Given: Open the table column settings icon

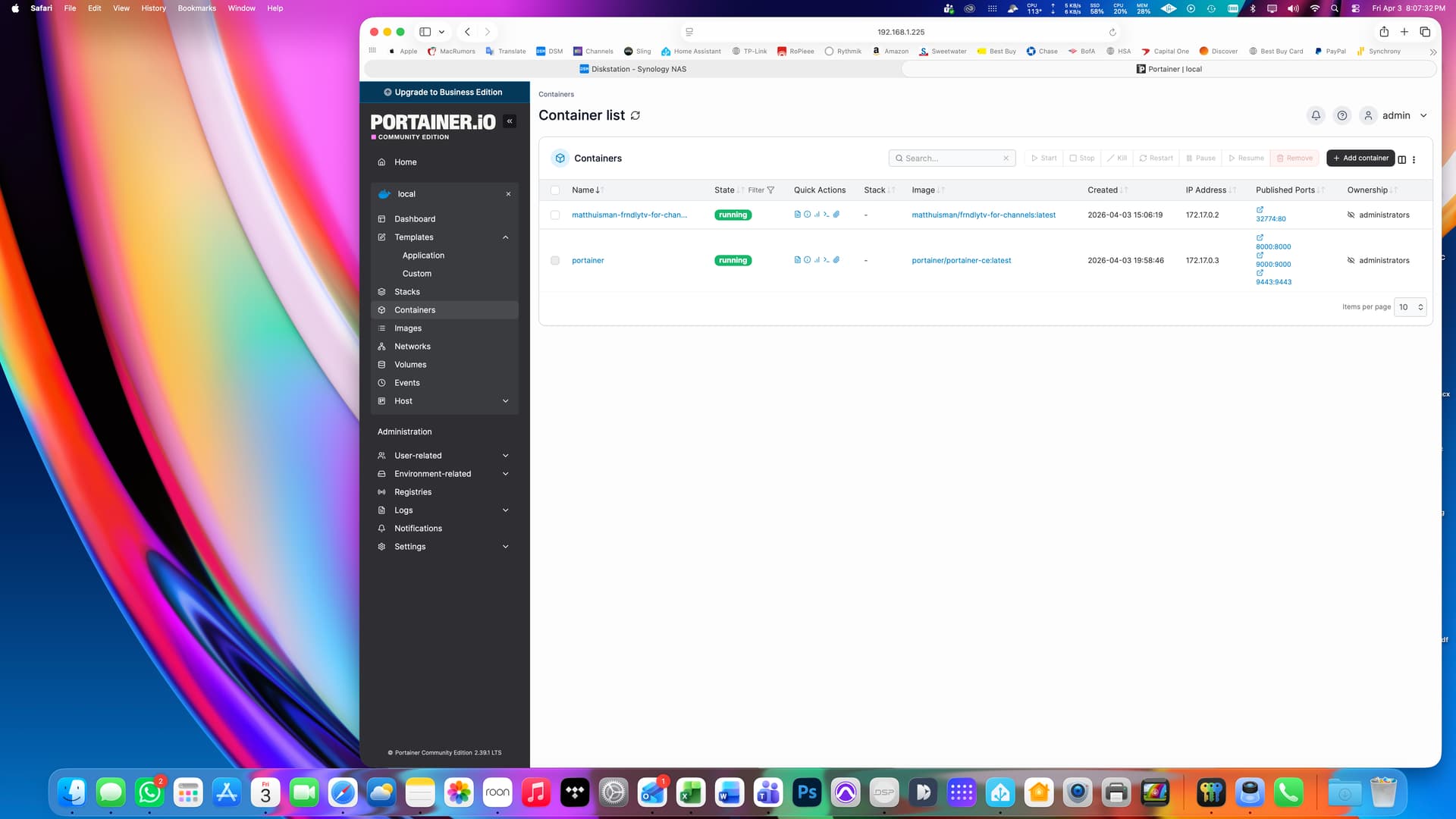Looking at the screenshot, I should [x=1401, y=159].
